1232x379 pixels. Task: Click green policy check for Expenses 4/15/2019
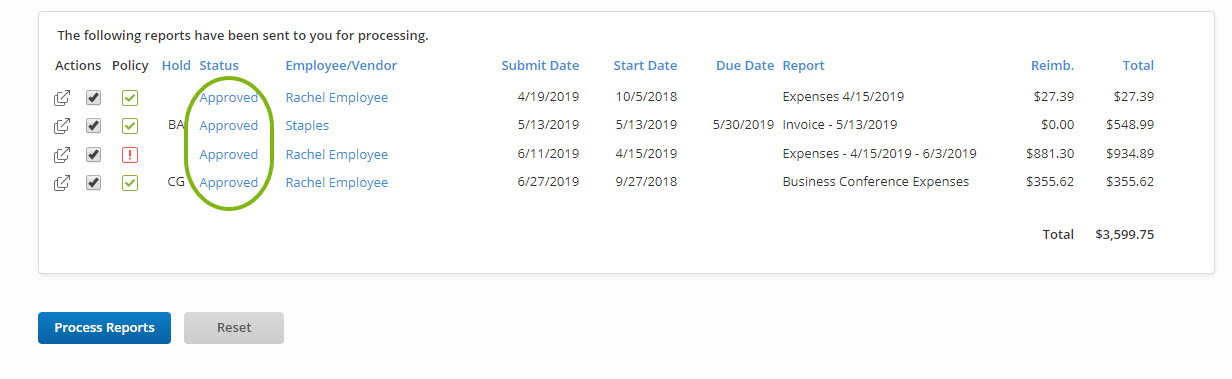point(130,98)
